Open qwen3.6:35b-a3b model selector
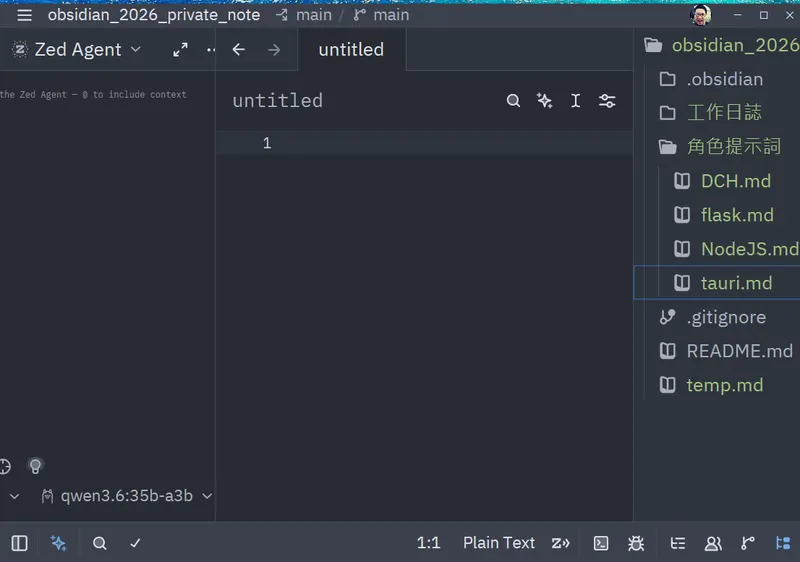The width and height of the screenshot is (800, 562). (127, 496)
